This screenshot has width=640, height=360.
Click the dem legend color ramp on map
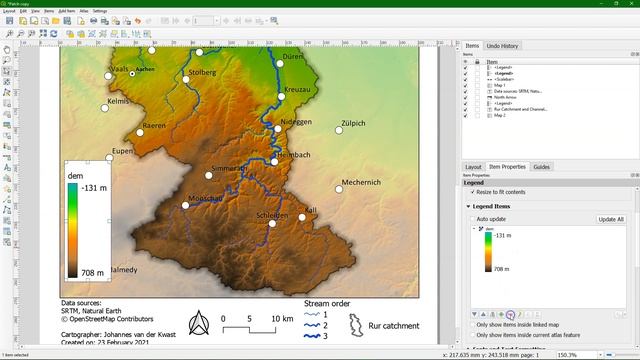point(72,231)
